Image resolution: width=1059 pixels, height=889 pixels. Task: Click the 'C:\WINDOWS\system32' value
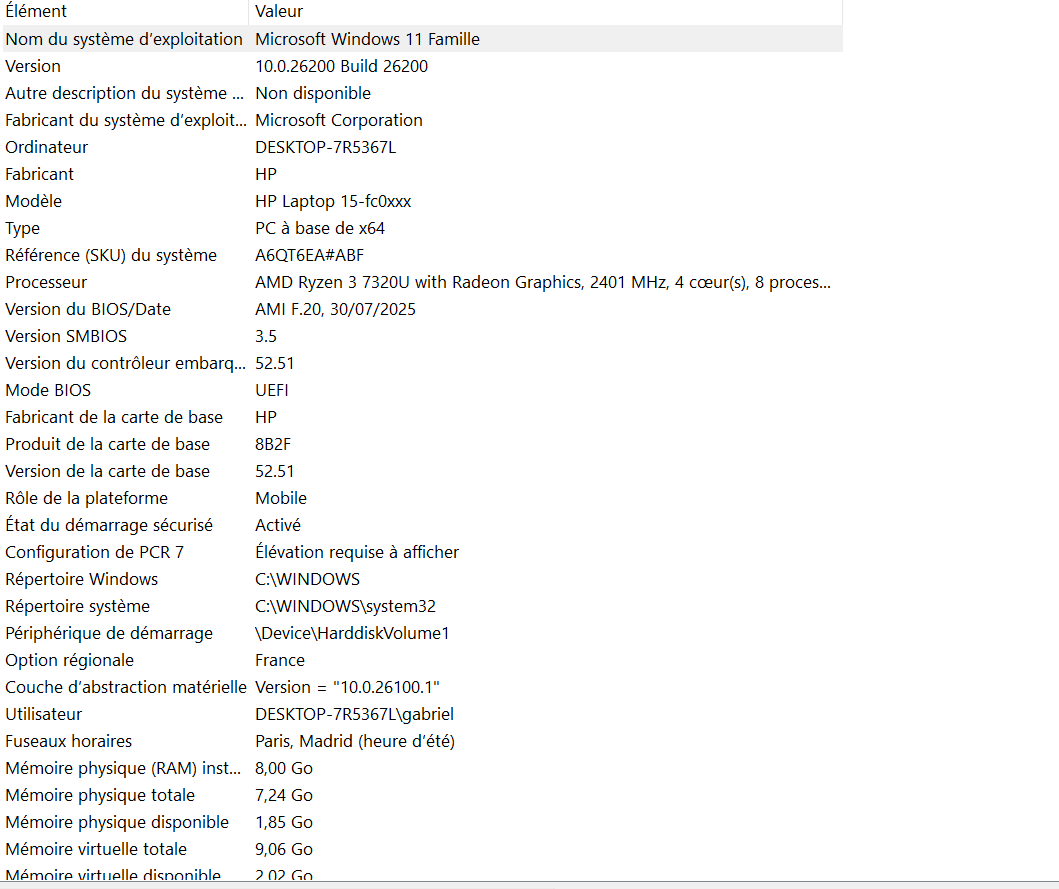(345, 607)
